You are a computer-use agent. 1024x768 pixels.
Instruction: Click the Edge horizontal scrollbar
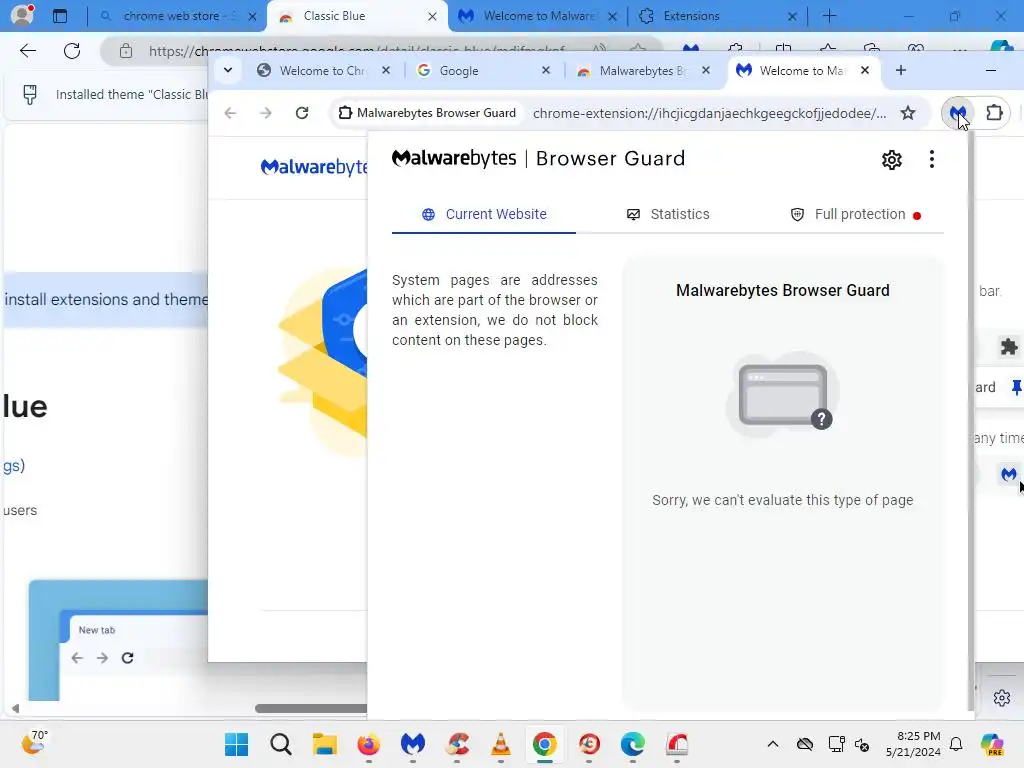pos(311,709)
